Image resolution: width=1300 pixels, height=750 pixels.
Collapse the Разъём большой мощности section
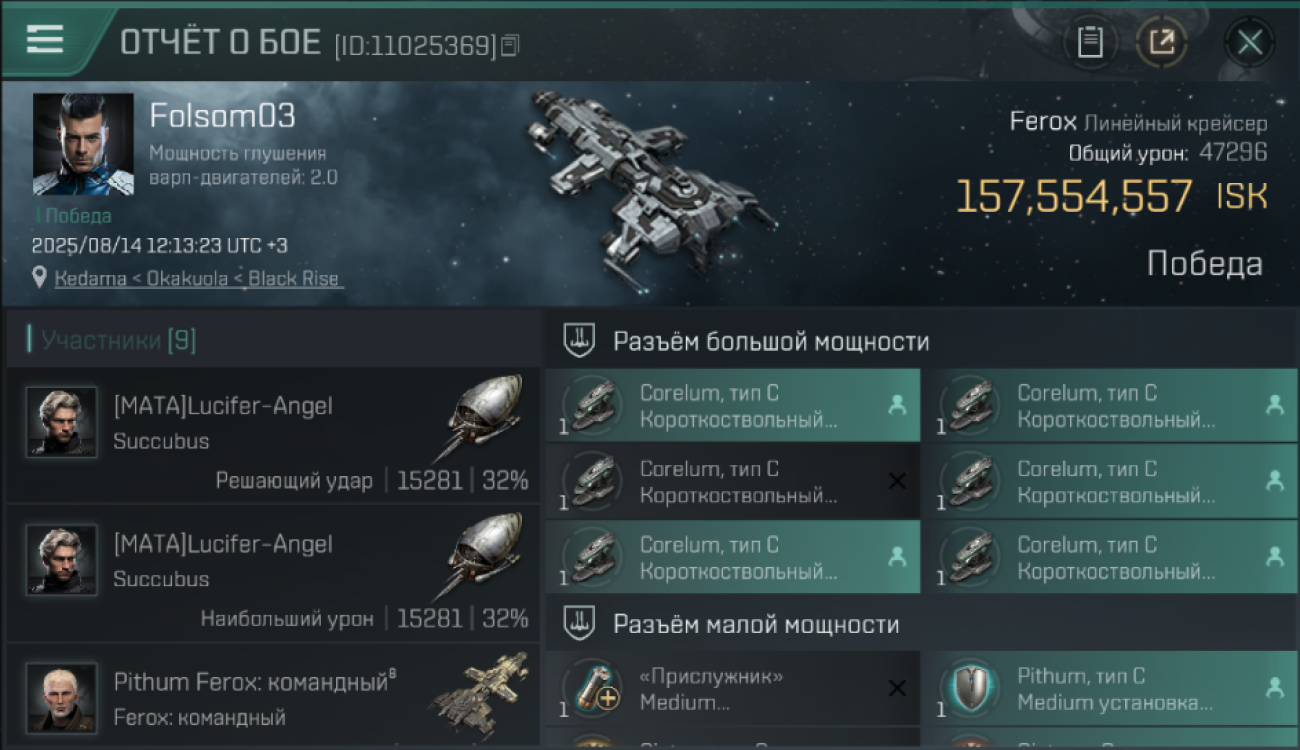[920, 342]
